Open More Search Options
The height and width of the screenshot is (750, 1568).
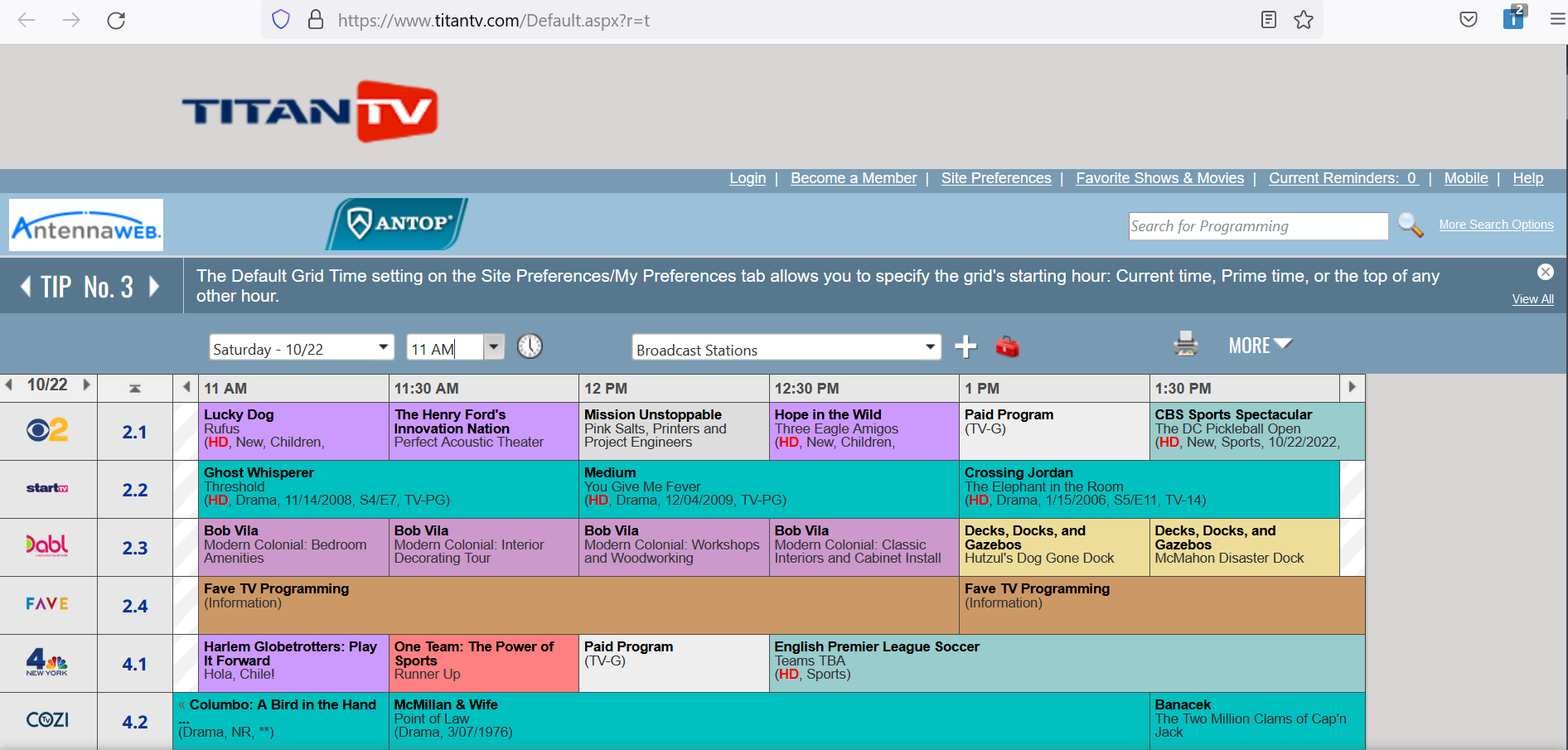[x=1496, y=224]
